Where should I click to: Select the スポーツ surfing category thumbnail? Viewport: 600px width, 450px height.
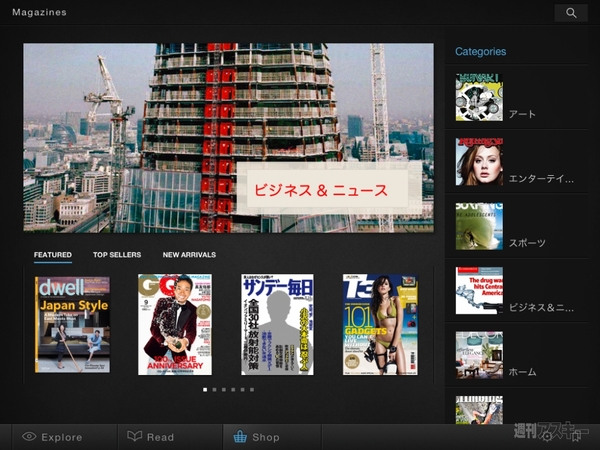[x=479, y=226]
